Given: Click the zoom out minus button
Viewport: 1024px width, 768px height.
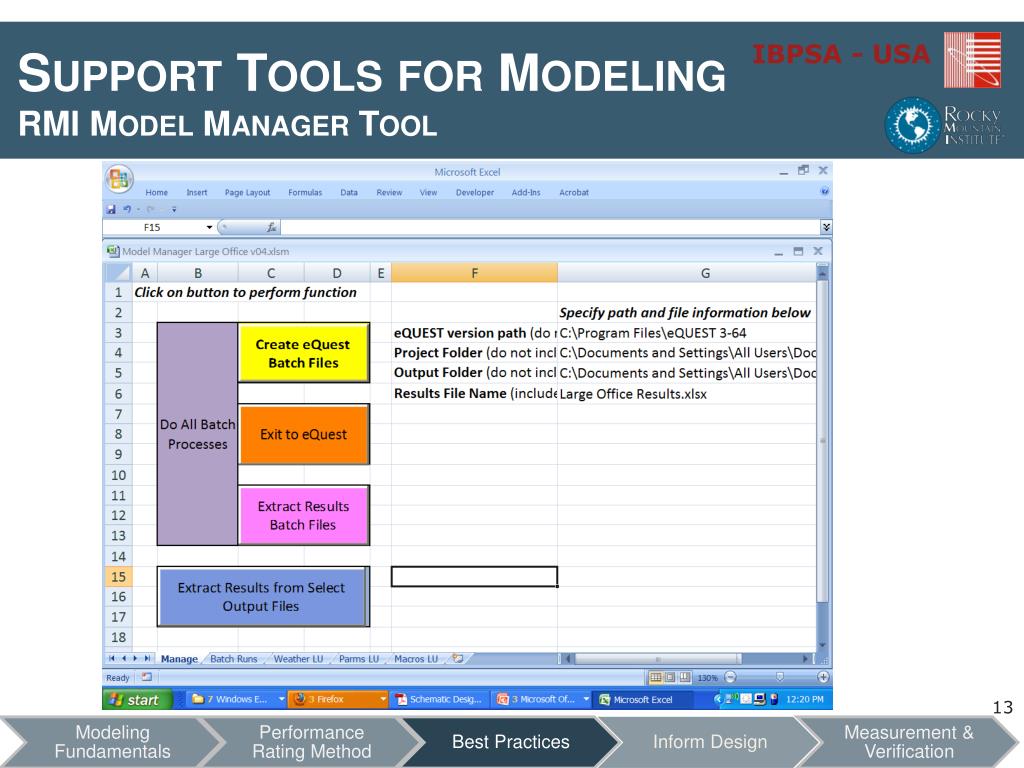Looking at the screenshot, I should click(730, 677).
